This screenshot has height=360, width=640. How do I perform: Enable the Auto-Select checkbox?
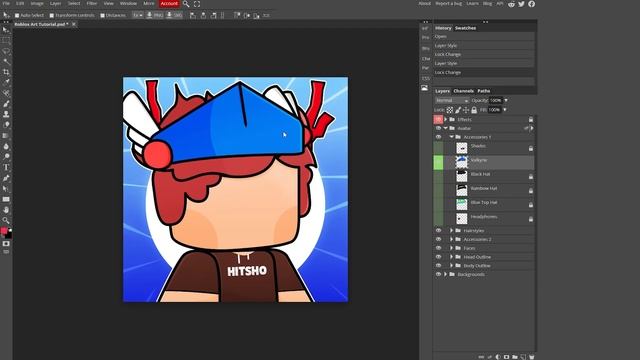coord(17,16)
